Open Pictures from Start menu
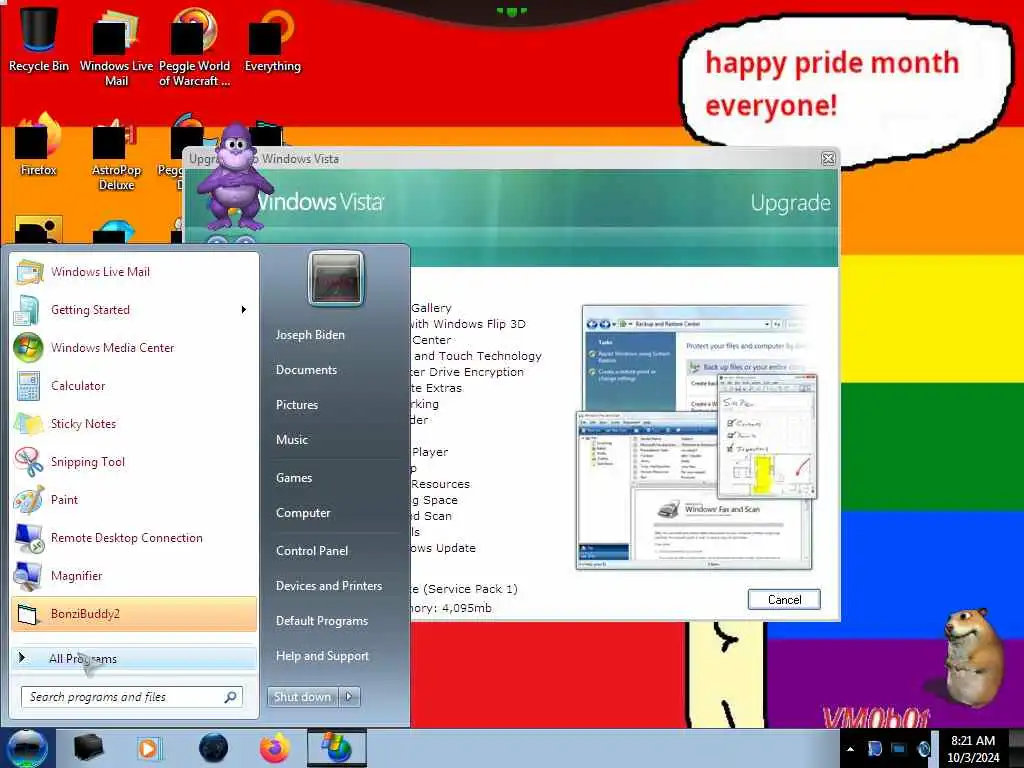This screenshot has height=768, width=1024. coord(297,405)
